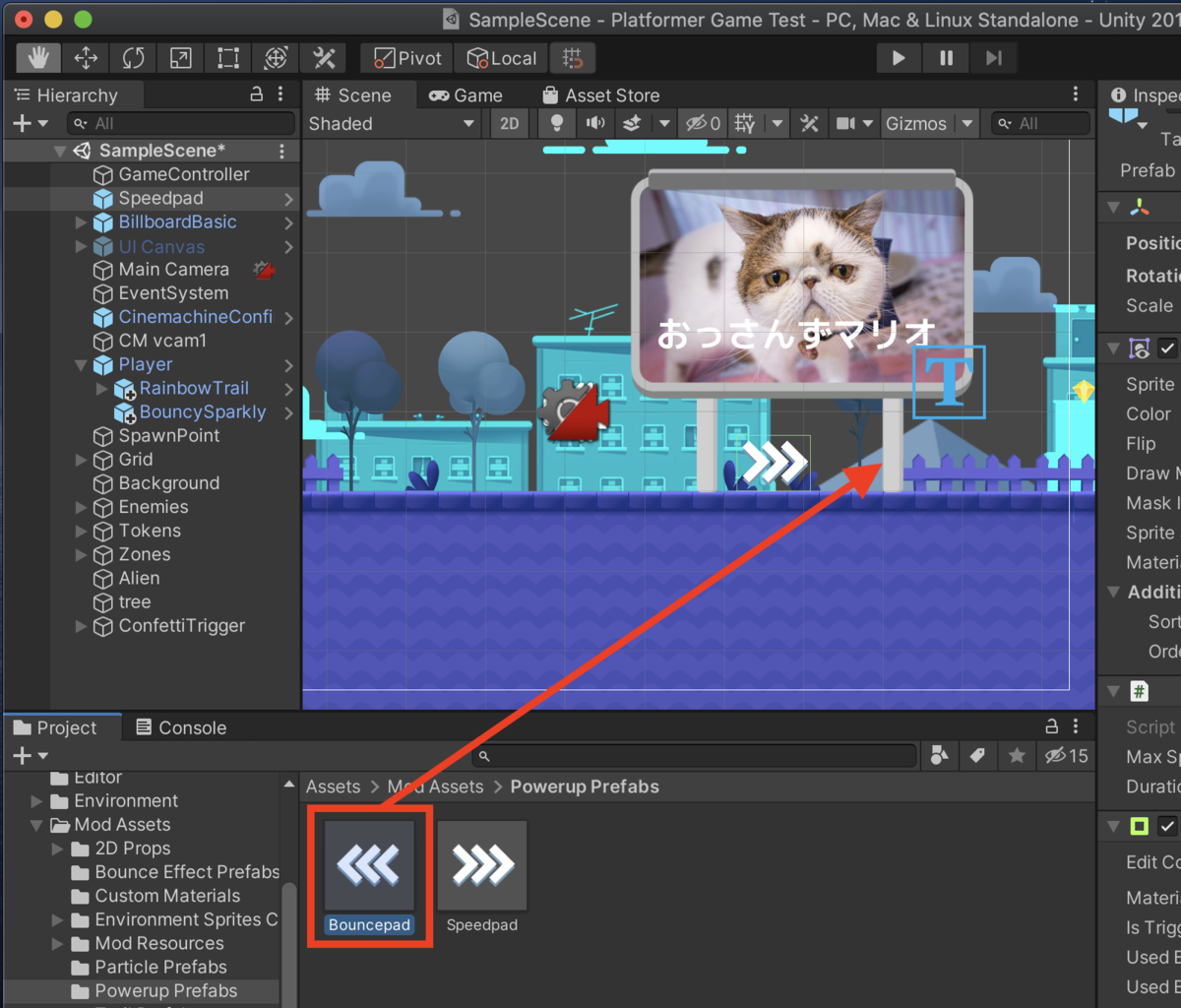Toggle Pivot handle position
Screen dimensions: 1181x1008
pyautogui.click(x=406, y=59)
